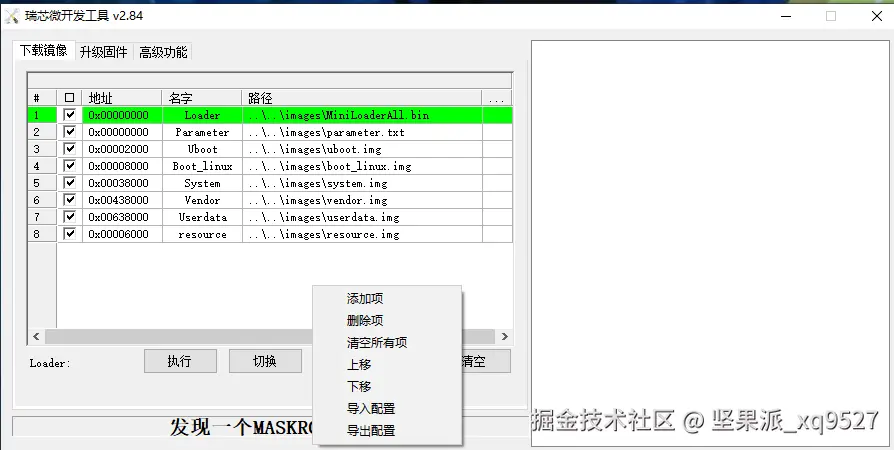Screen dimensions: 894x450
Task: Click the Boot_linux name cell
Action: 202,167
